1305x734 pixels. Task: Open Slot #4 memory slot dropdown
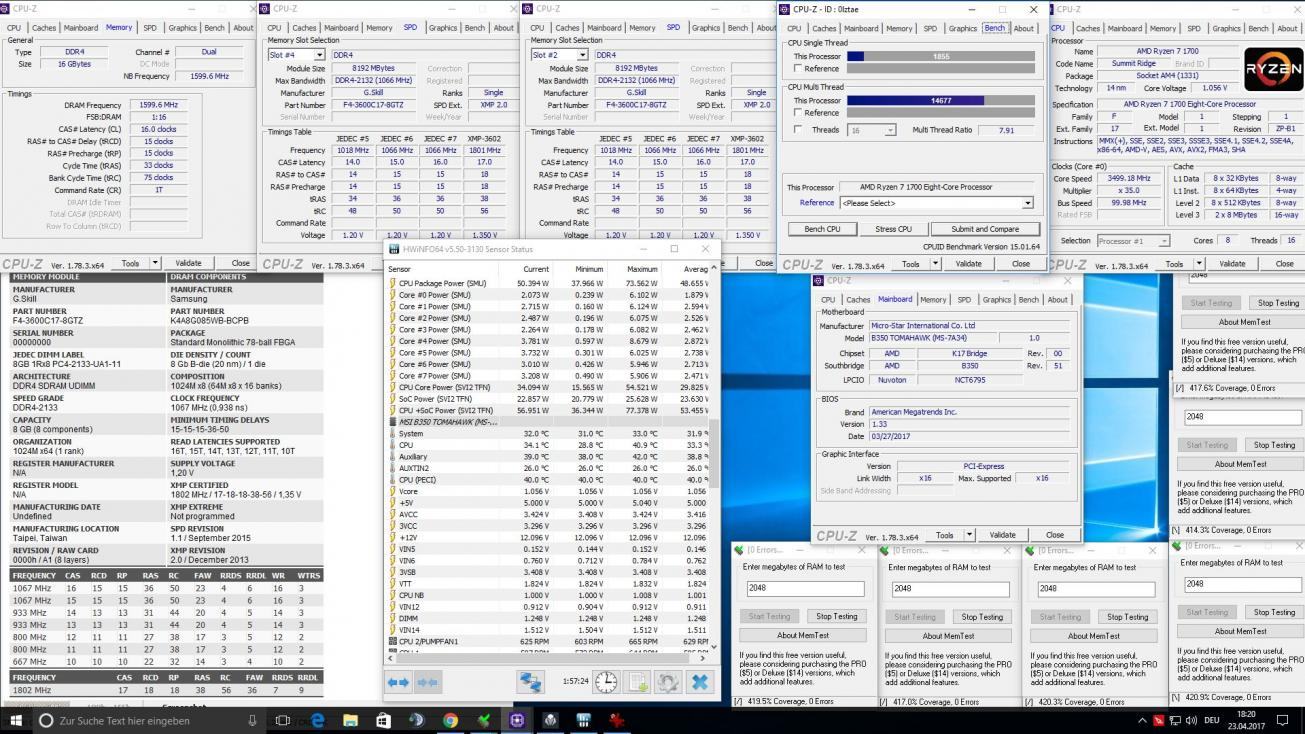[319, 55]
